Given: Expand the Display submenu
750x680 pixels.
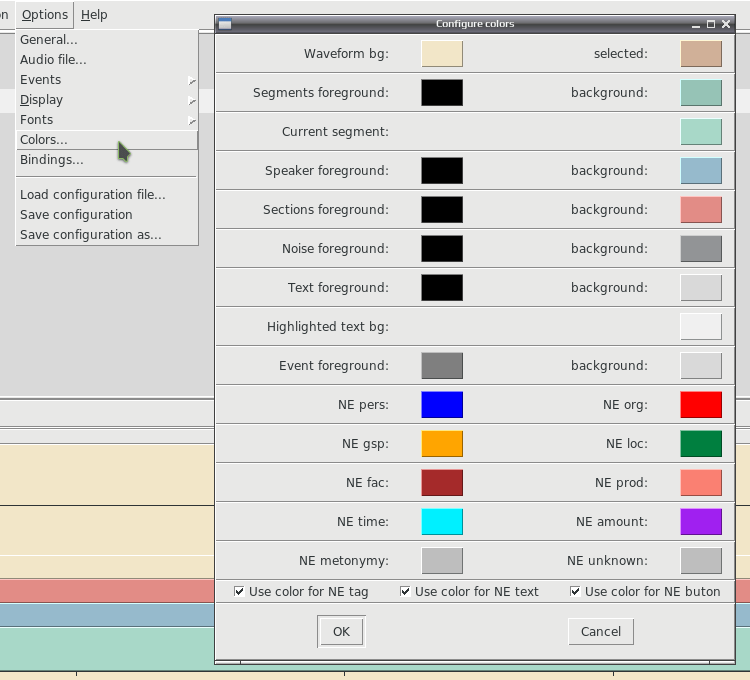Looking at the screenshot, I should 107,100.
